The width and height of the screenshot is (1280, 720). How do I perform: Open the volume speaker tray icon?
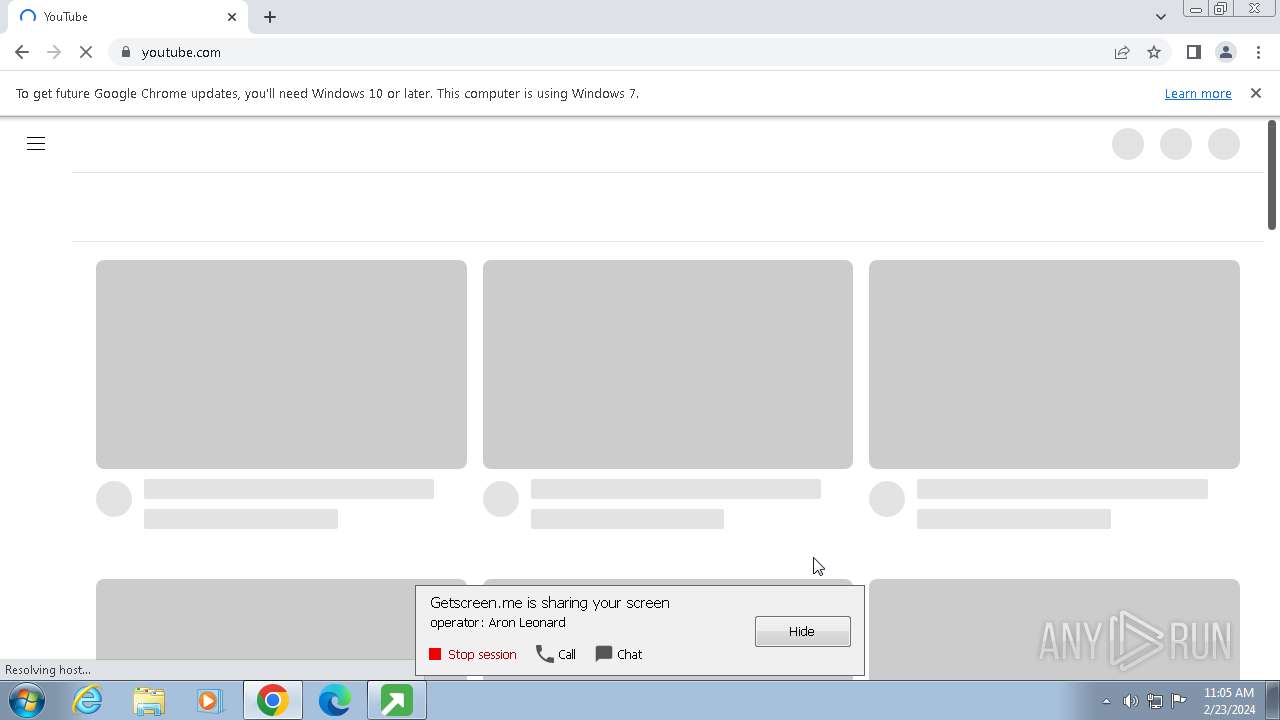[x=1130, y=701]
